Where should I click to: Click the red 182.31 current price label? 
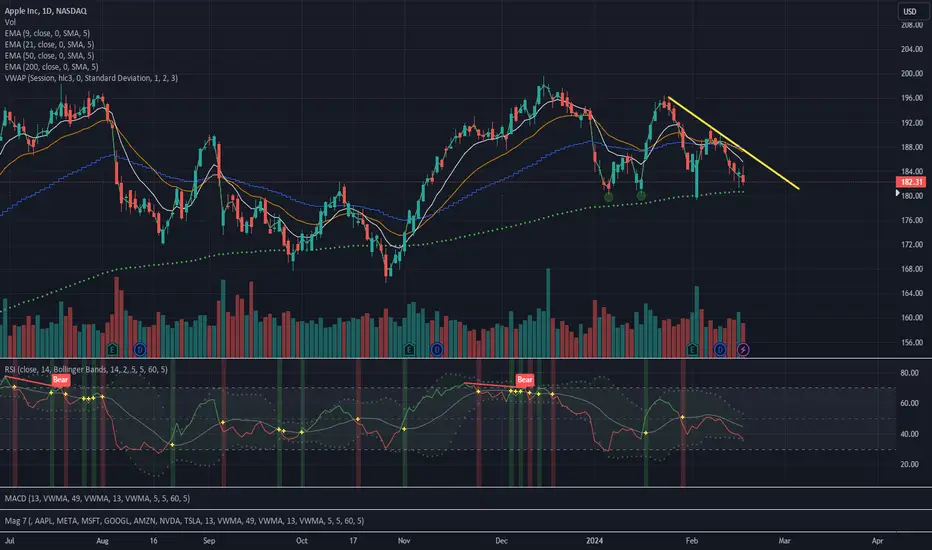[x=911, y=183]
